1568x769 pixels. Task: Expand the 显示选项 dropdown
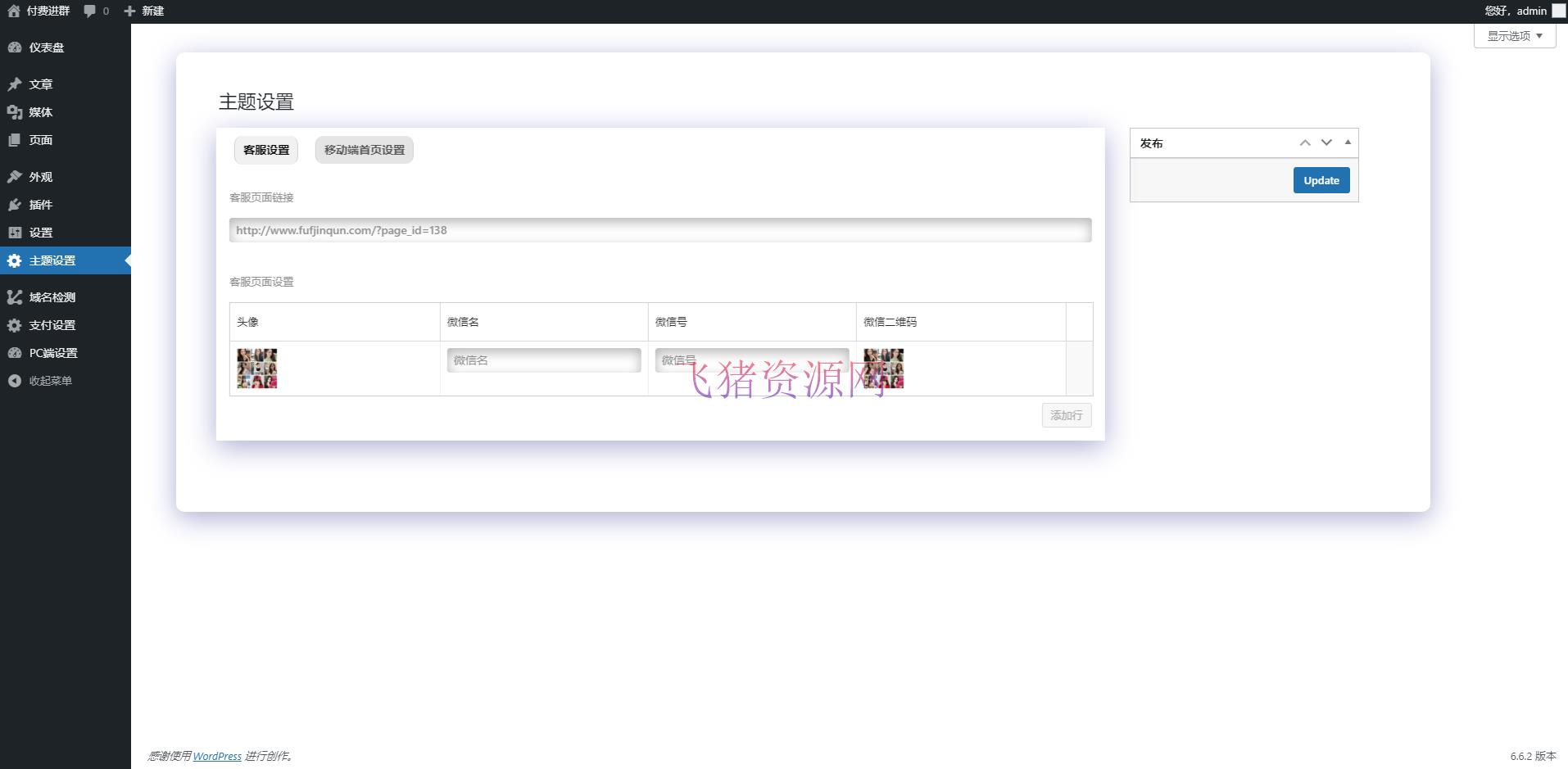coord(1515,36)
